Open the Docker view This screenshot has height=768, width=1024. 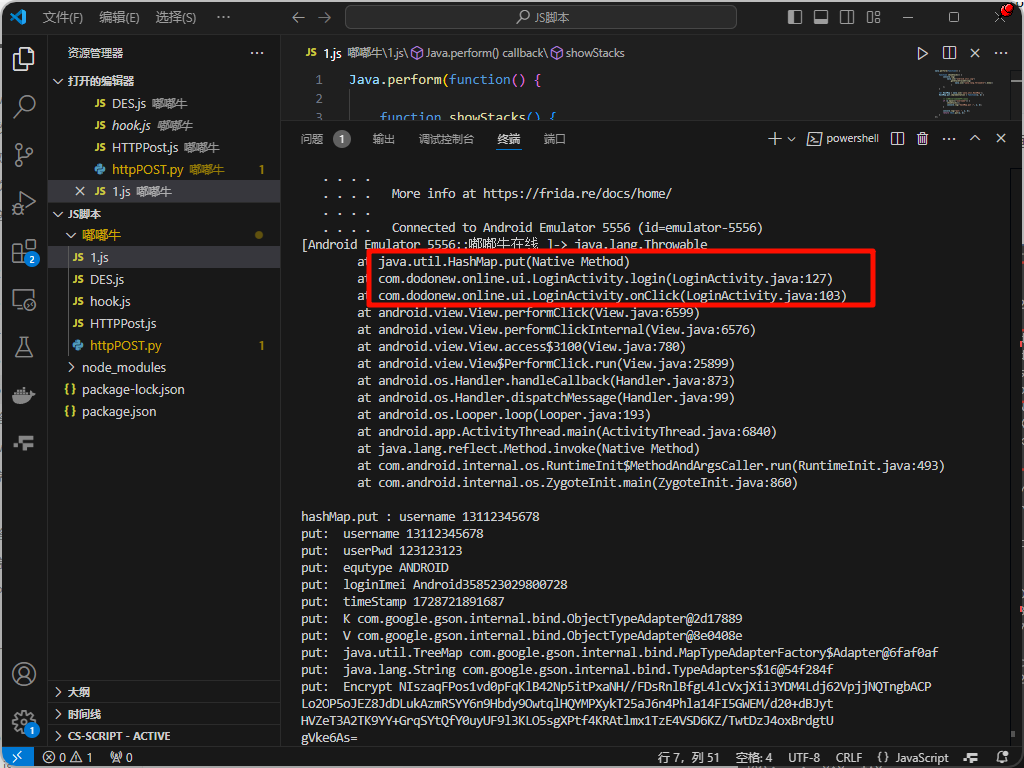(24, 395)
